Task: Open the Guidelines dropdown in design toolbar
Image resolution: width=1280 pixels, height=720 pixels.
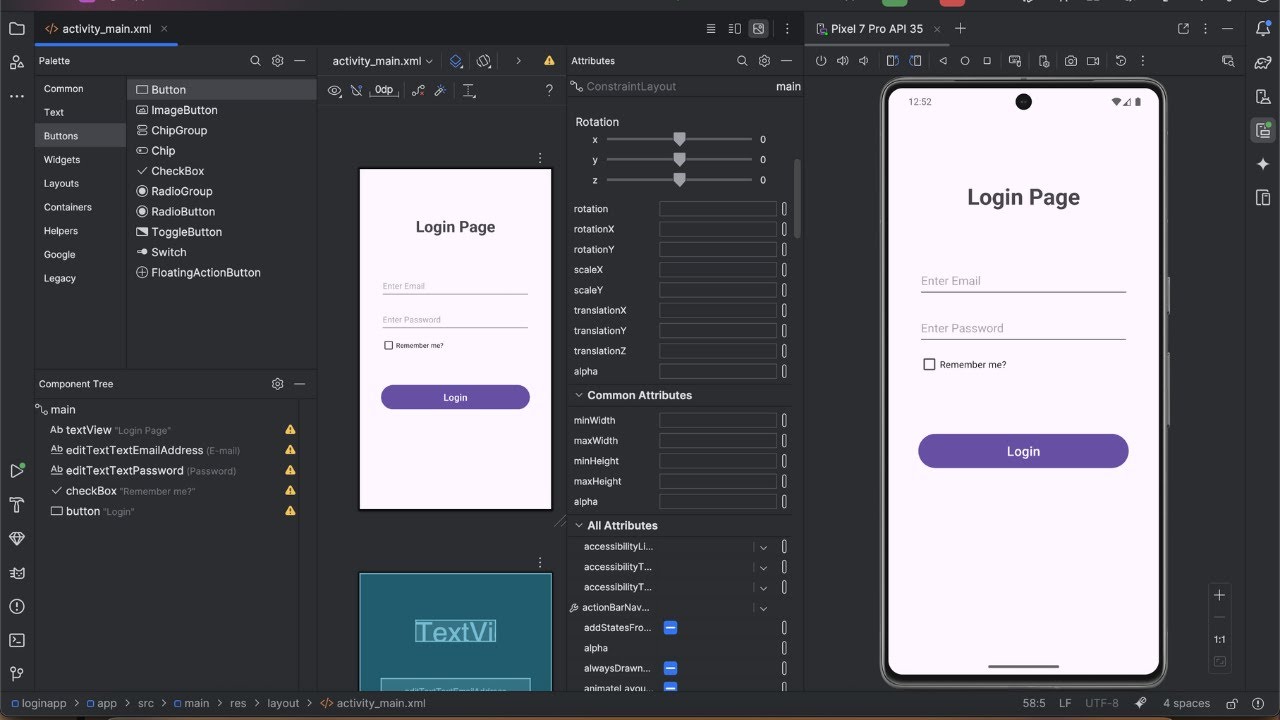Action: (467, 90)
